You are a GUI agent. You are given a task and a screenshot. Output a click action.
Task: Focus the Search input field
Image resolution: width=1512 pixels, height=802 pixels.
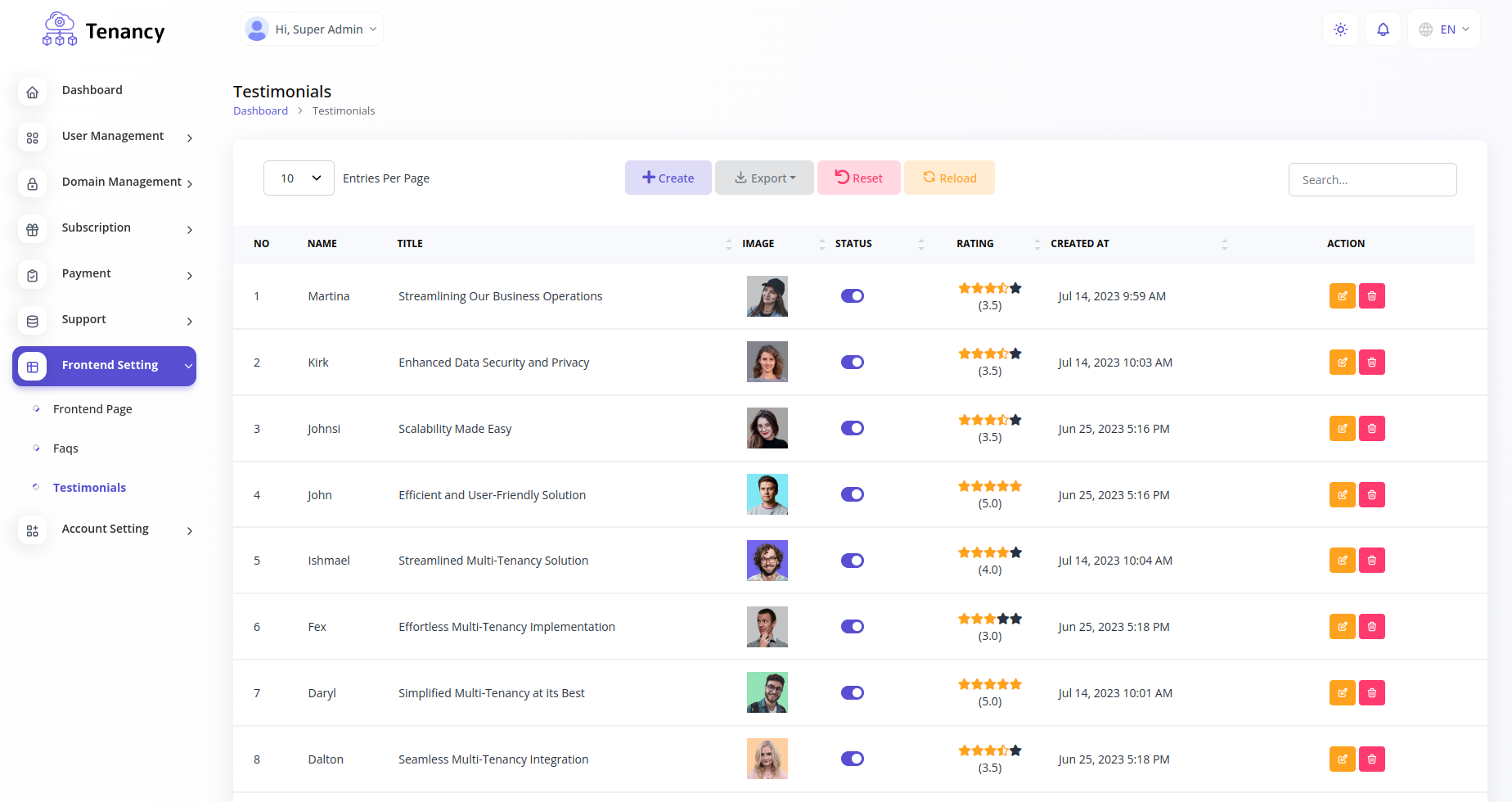click(1373, 180)
